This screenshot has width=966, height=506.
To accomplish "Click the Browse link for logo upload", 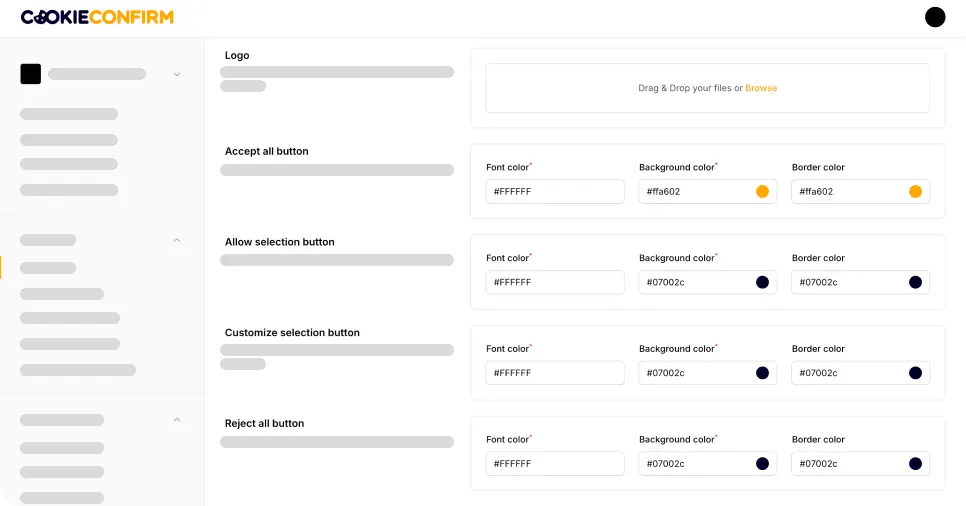I will (x=761, y=88).
